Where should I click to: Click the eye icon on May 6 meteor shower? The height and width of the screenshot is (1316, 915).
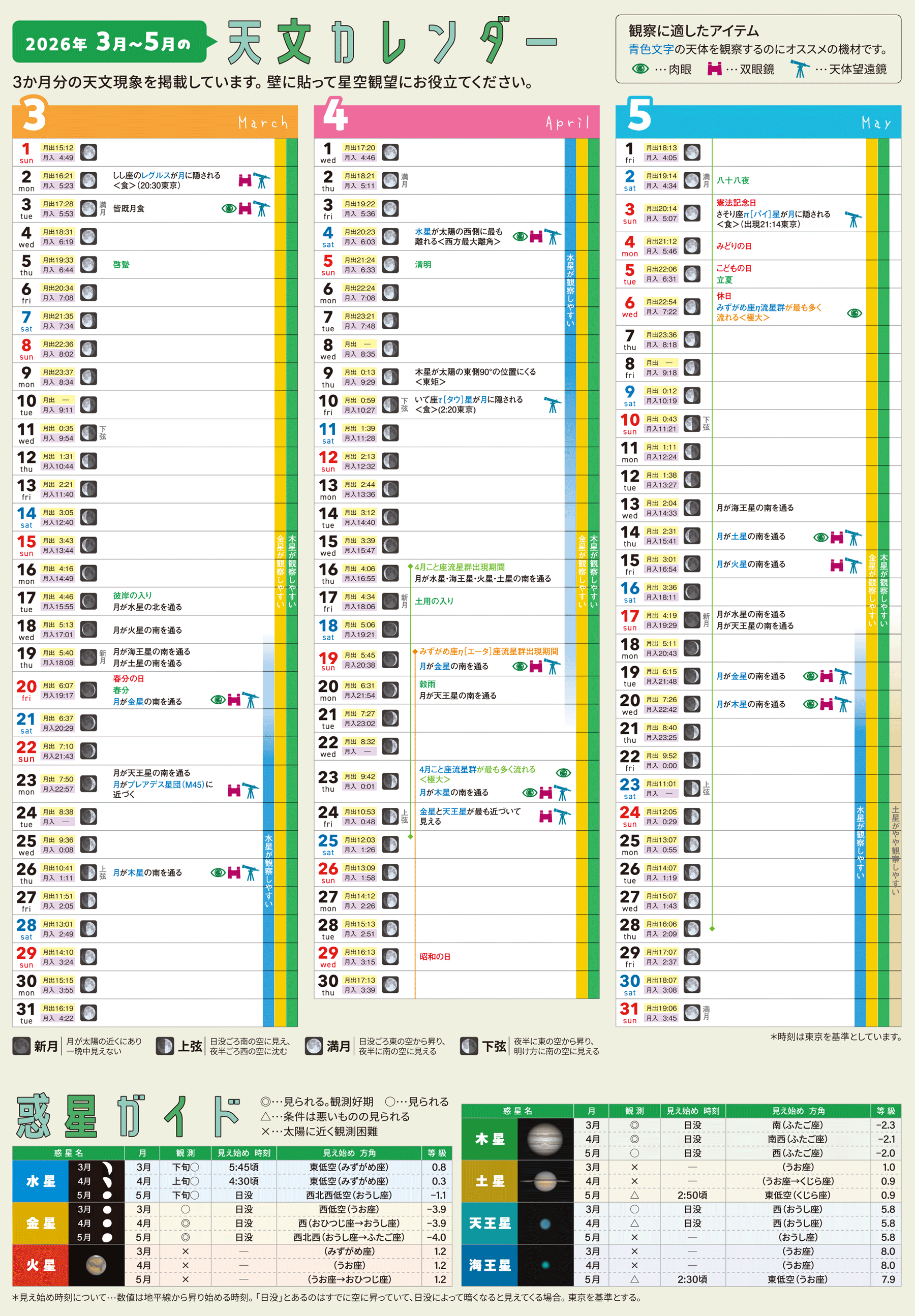[x=854, y=313]
